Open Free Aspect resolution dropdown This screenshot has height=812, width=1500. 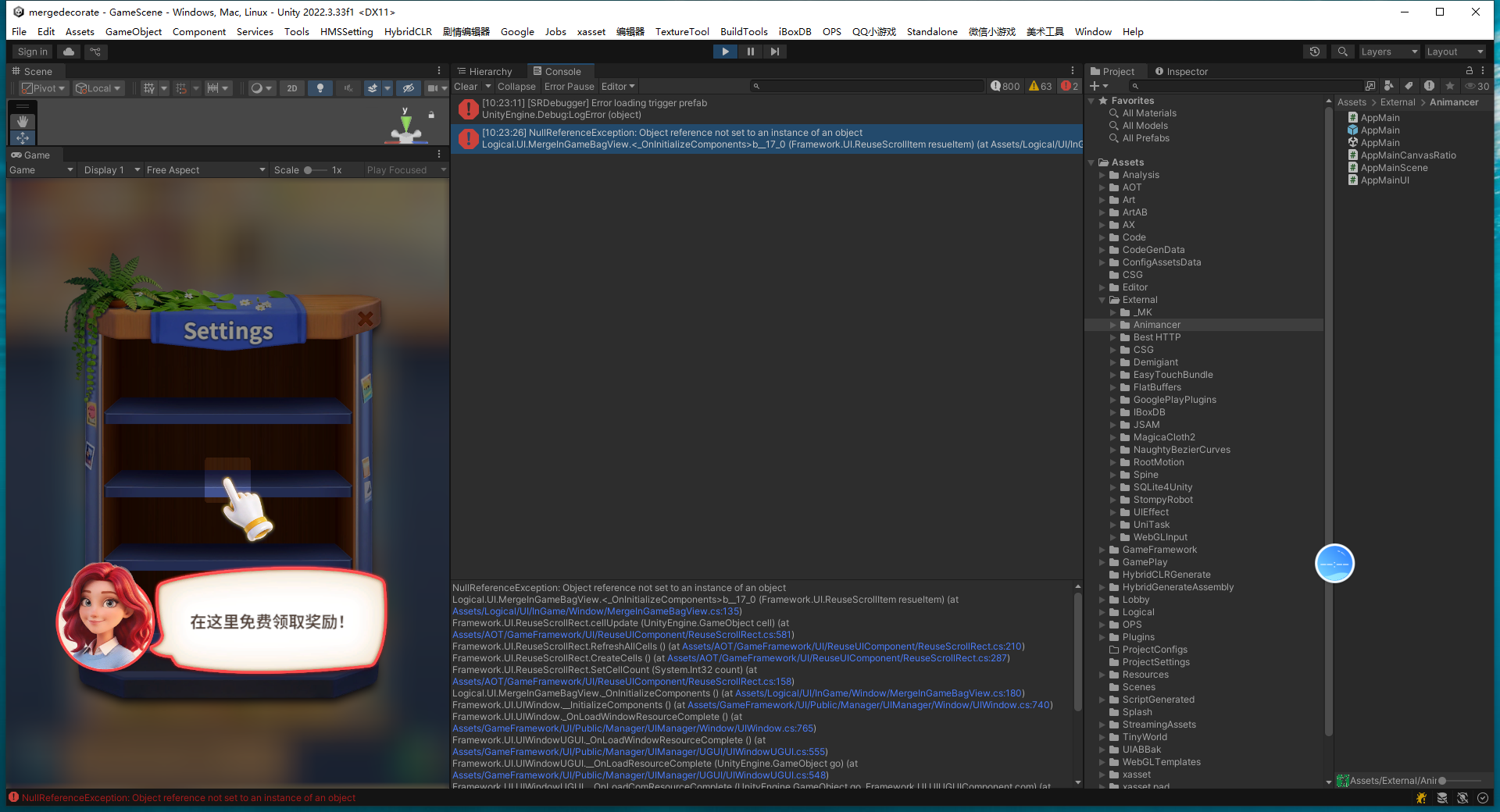206,170
